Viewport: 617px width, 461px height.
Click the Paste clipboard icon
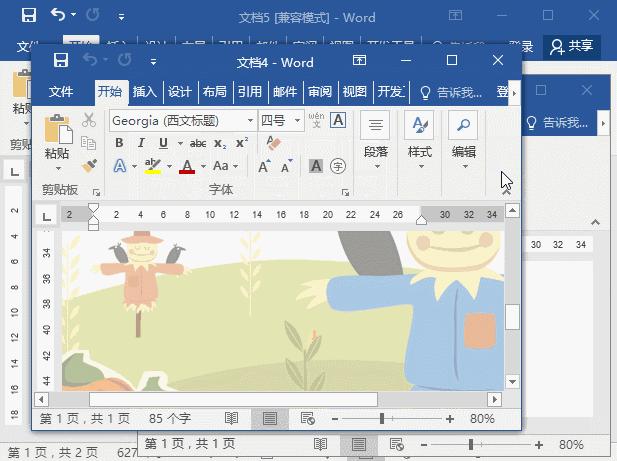coord(58,129)
